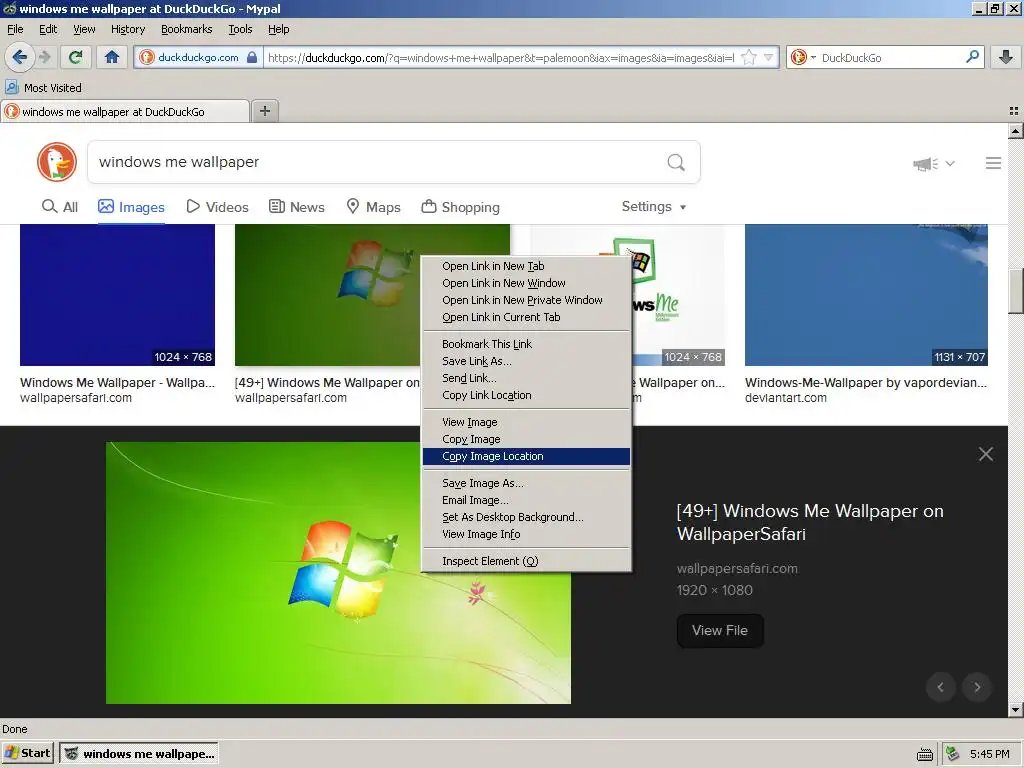Click the Forward navigation arrow
Screen dimensions: 1024x768
point(45,57)
